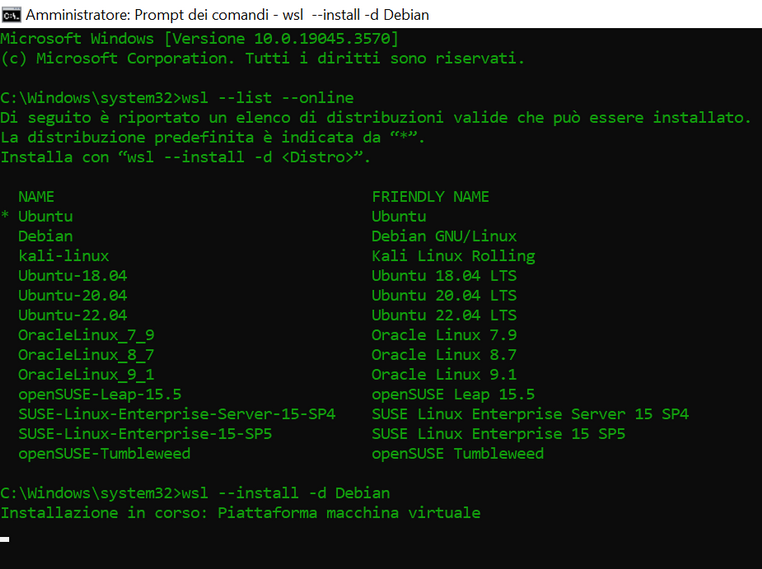Image resolution: width=762 pixels, height=569 pixels.
Task: Click 'kali-linux' in the distro list
Action: (x=64, y=256)
